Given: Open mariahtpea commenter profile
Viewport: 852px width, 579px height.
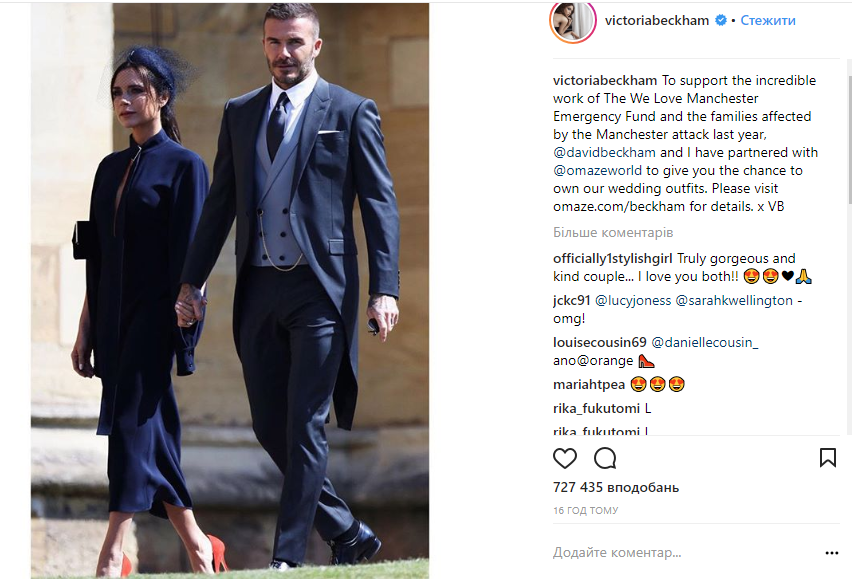Looking at the screenshot, I should point(589,385).
